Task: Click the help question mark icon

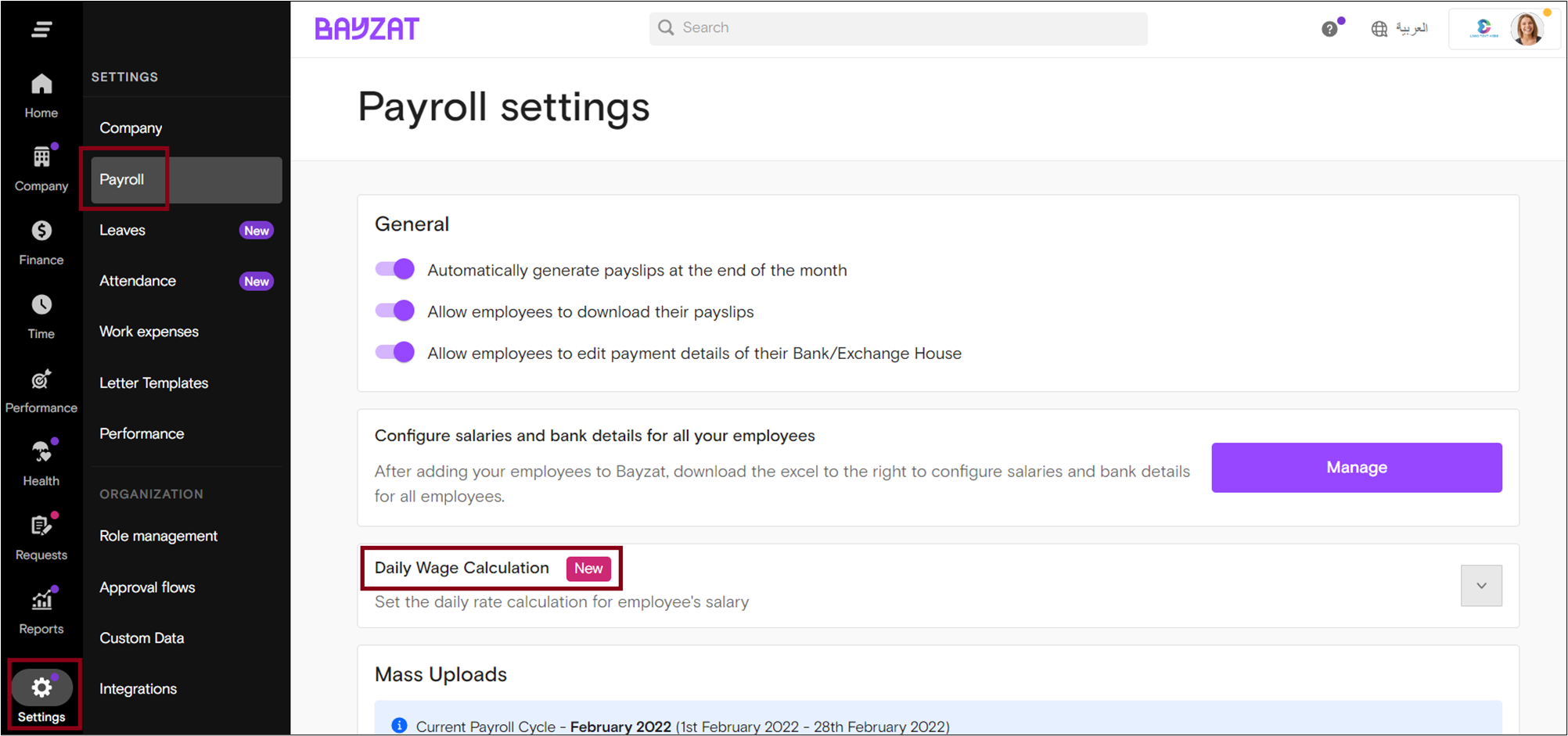Action: click(x=1329, y=29)
